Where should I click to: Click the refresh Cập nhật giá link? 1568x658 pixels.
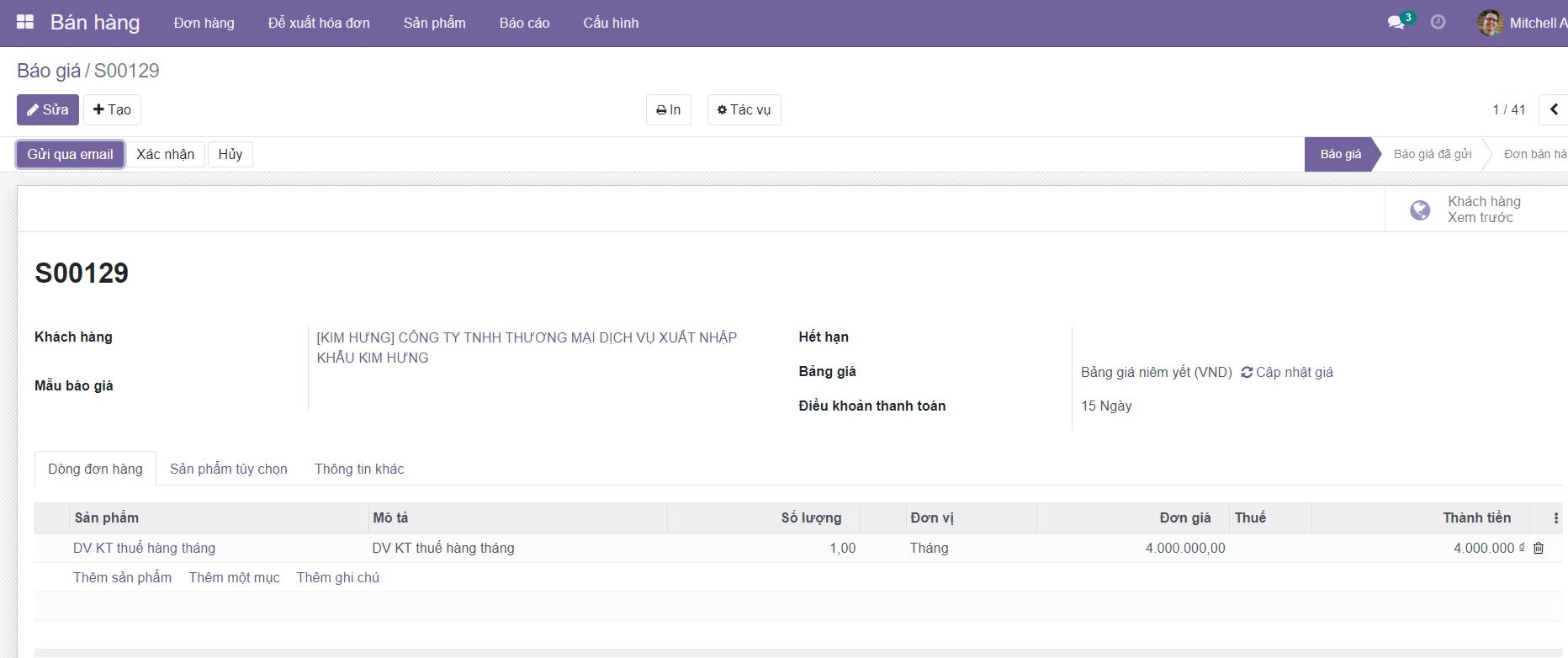pyautogui.click(x=1287, y=372)
